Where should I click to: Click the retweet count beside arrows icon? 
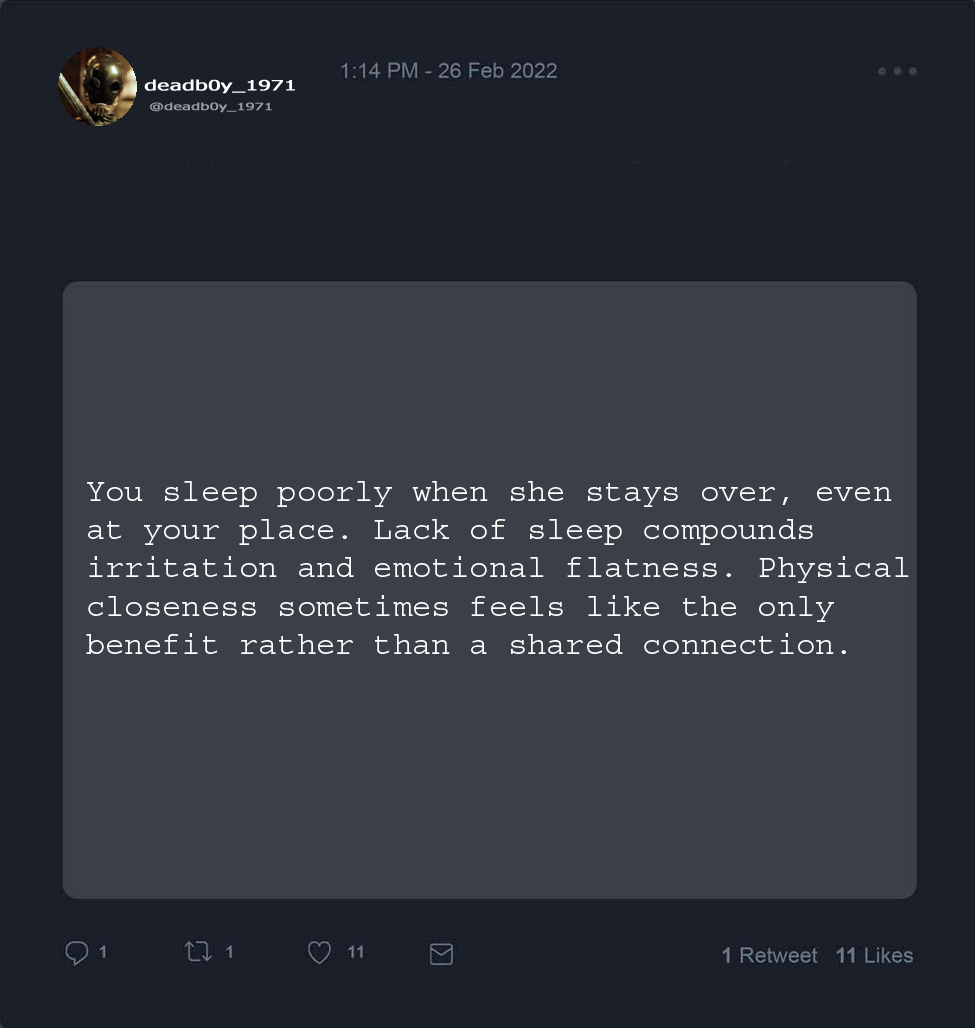pyautogui.click(x=229, y=952)
